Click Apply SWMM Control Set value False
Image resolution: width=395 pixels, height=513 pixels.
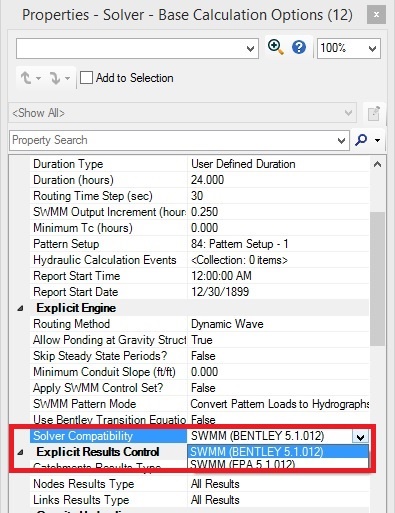[x=203, y=388]
